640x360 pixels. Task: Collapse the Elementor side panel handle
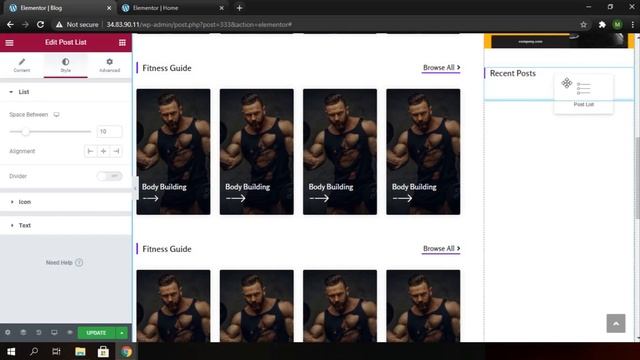135,188
